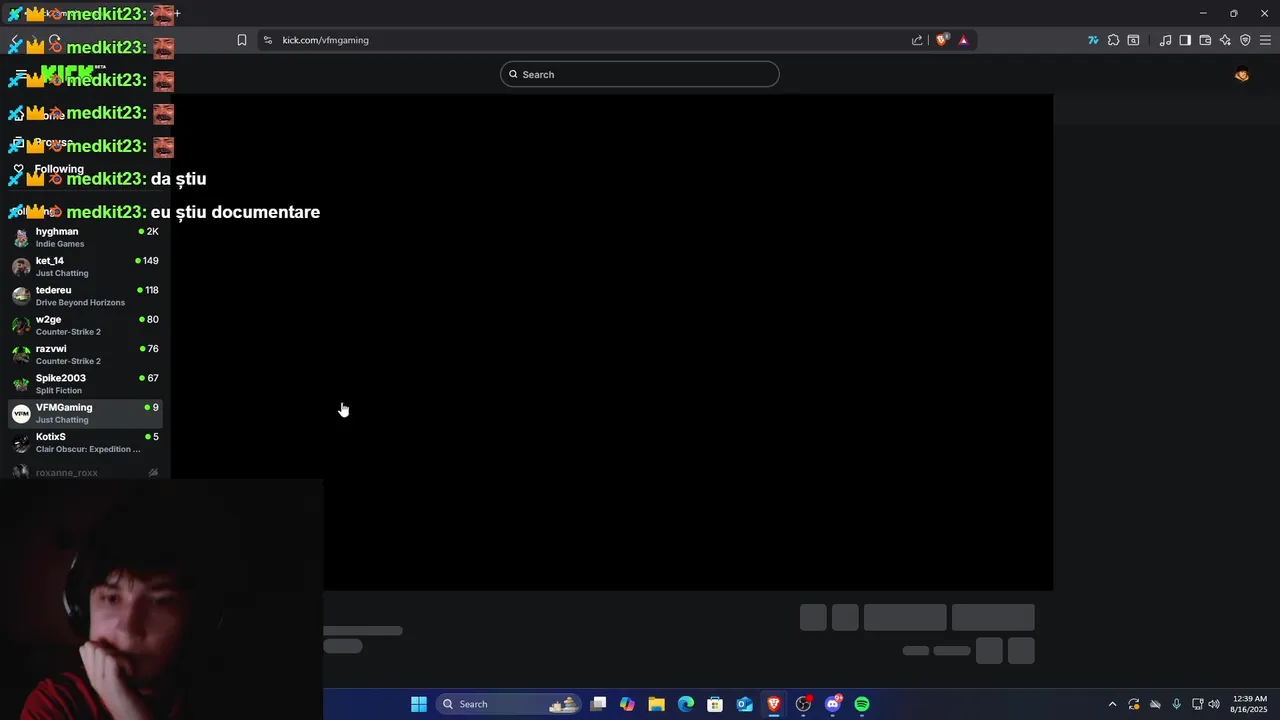Open Microsoft Store from taskbar
The width and height of the screenshot is (1280, 720).
(x=715, y=704)
